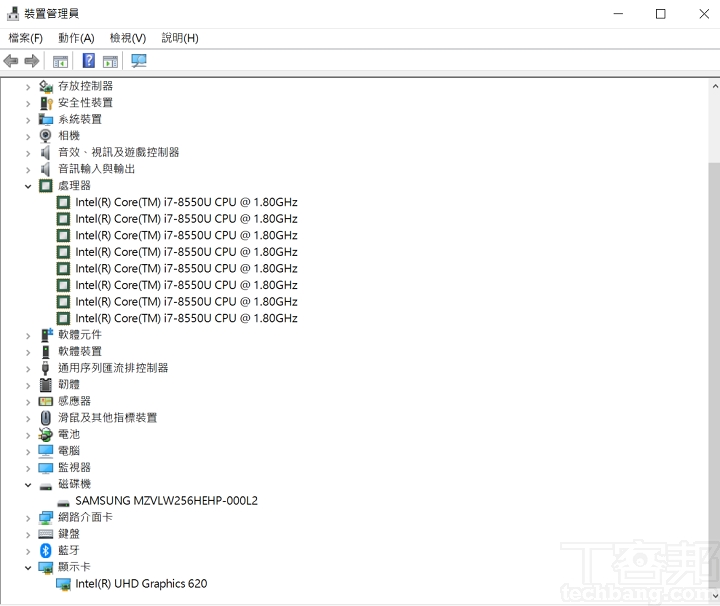Screen dimensions: 720x606
Task: Click the 處理器 chip icon
Action: [45, 185]
